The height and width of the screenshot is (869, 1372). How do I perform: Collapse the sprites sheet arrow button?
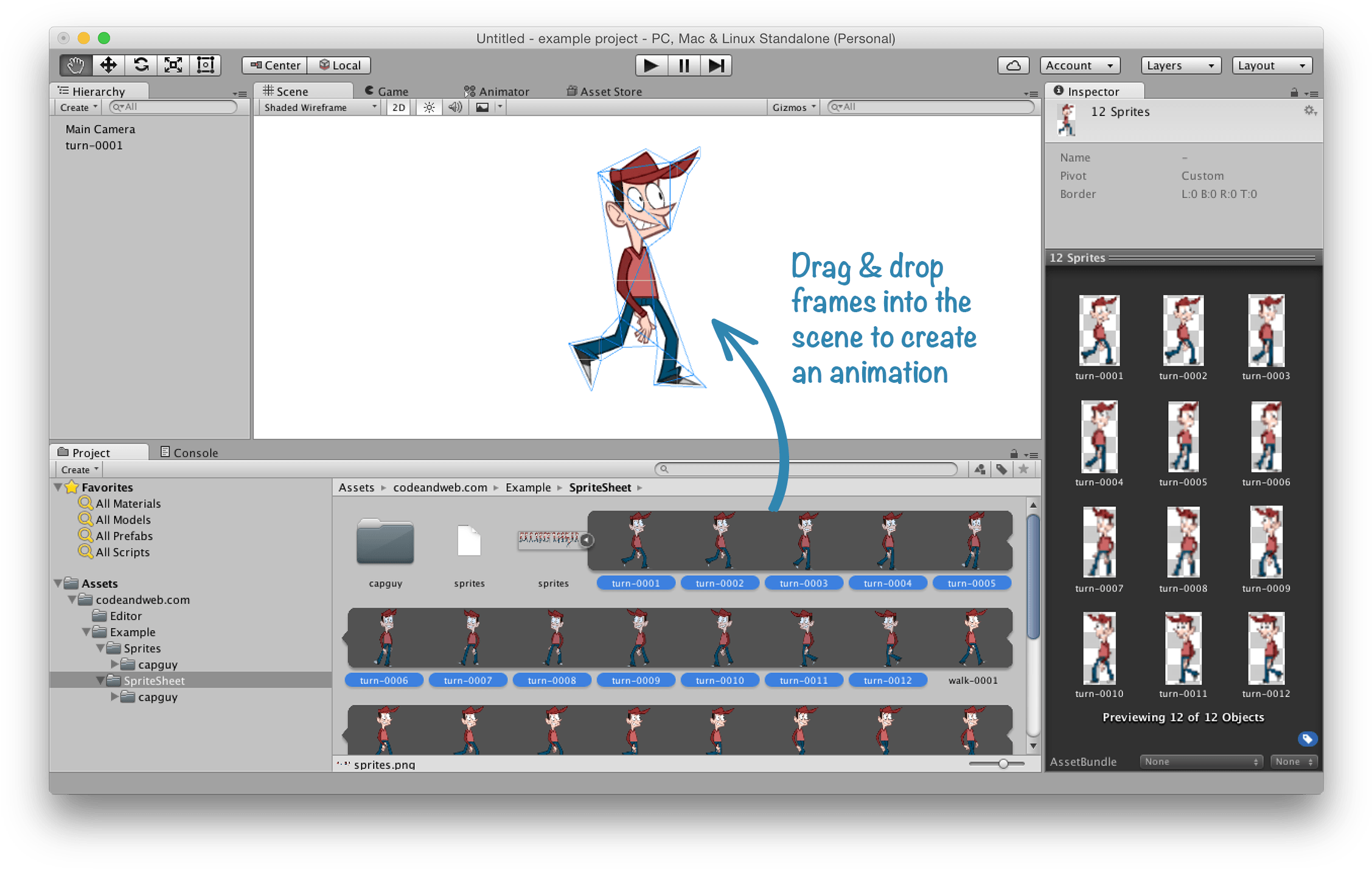click(586, 540)
